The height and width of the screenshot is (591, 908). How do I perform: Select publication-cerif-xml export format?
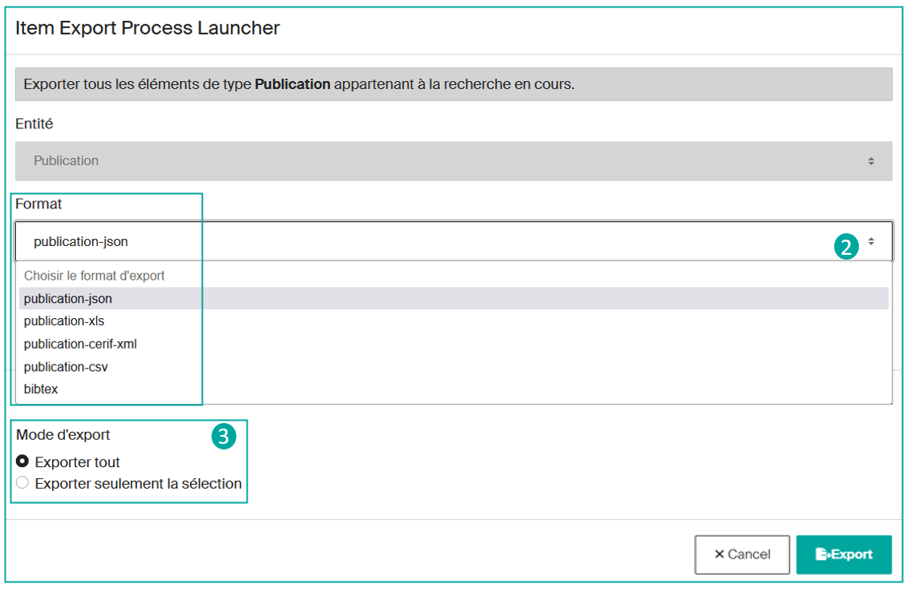(80, 344)
